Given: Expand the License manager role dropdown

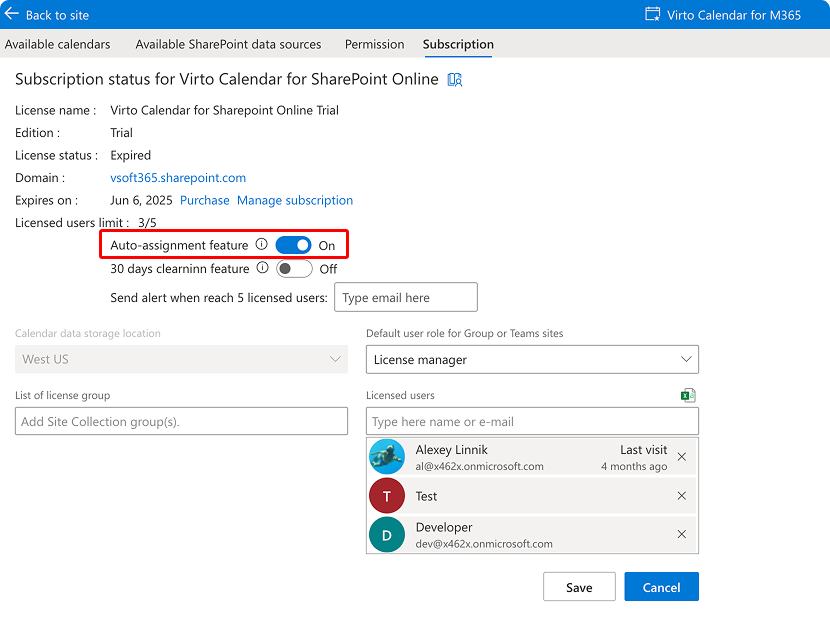Looking at the screenshot, I should point(532,359).
